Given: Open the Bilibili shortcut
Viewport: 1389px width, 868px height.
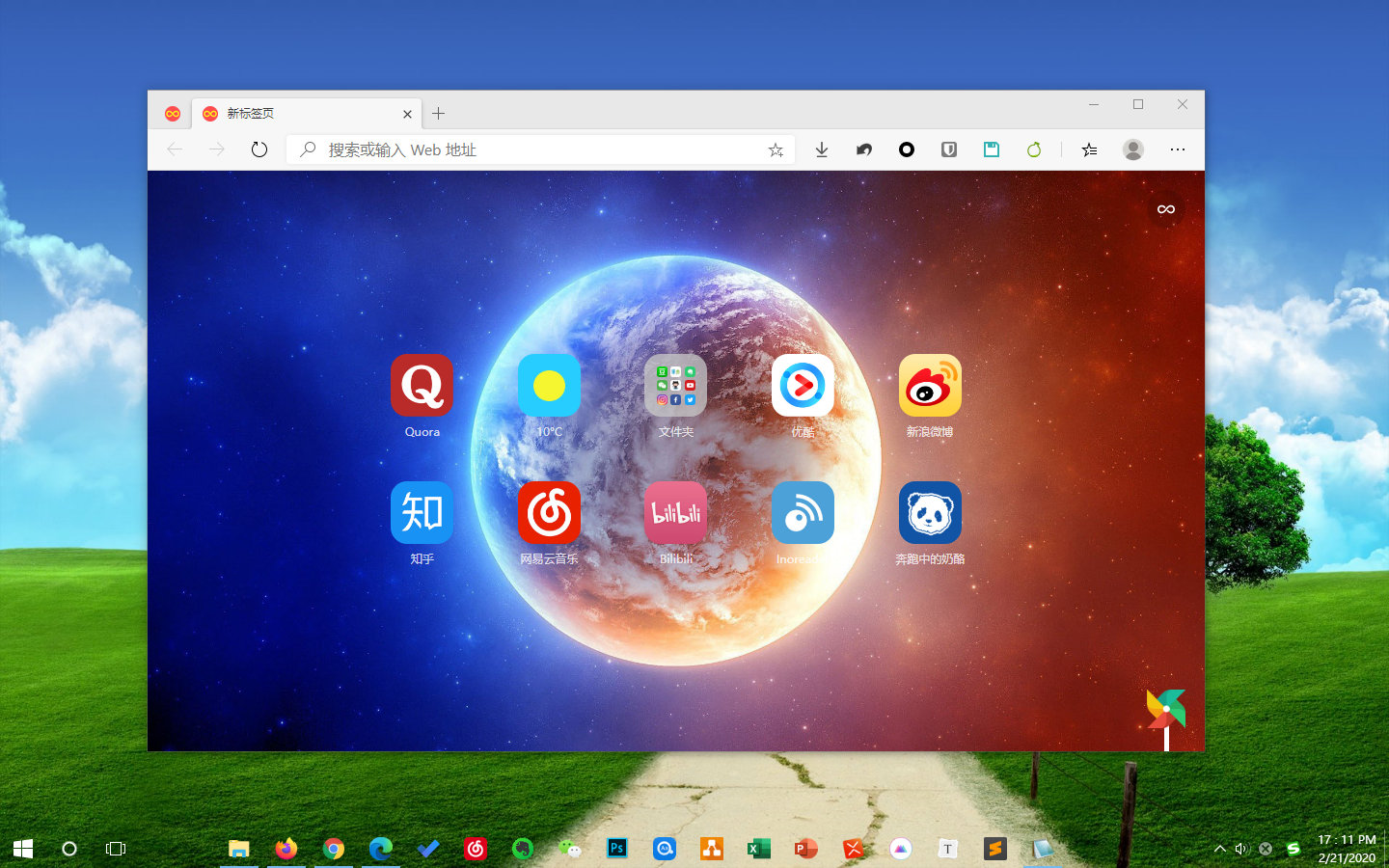Looking at the screenshot, I should coord(675,512).
